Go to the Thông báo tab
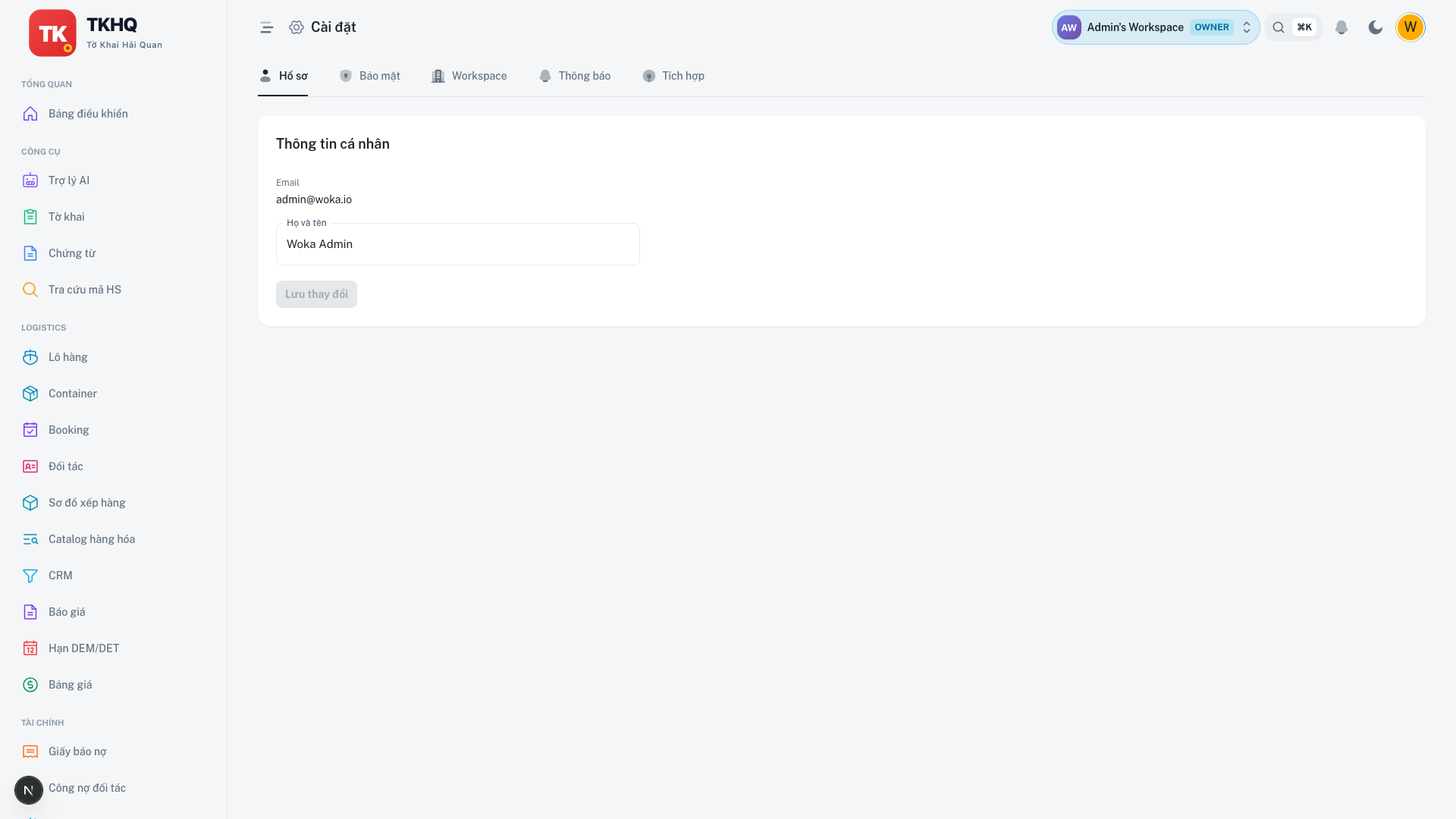 click(574, 76)
